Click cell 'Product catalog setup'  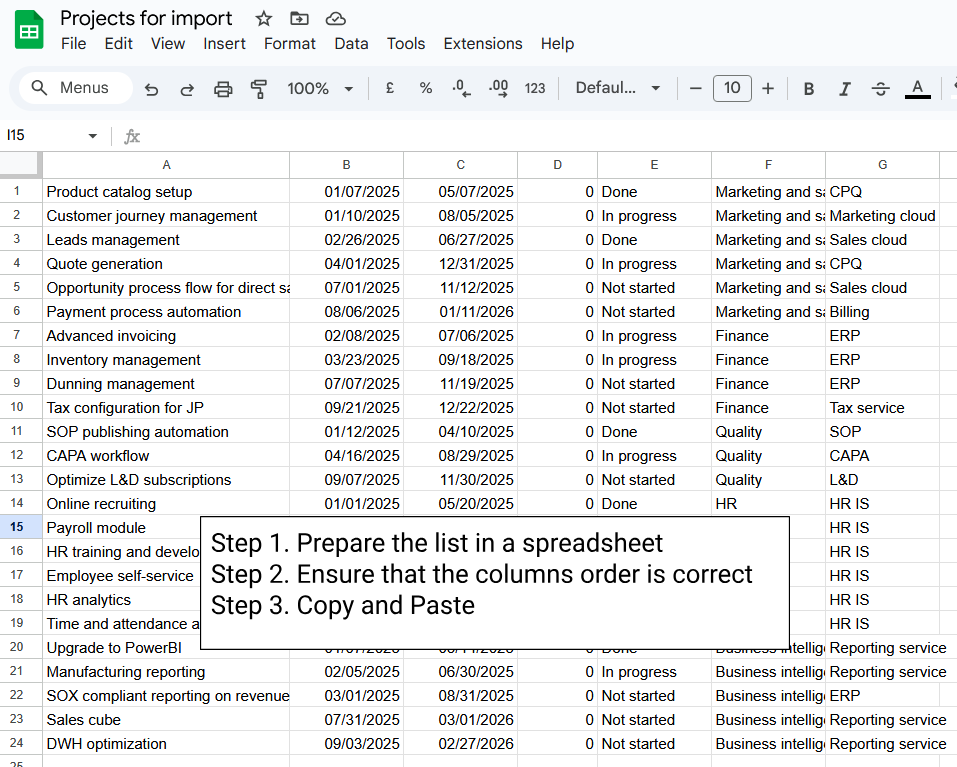pyautogui.click(x=166, y=192)
